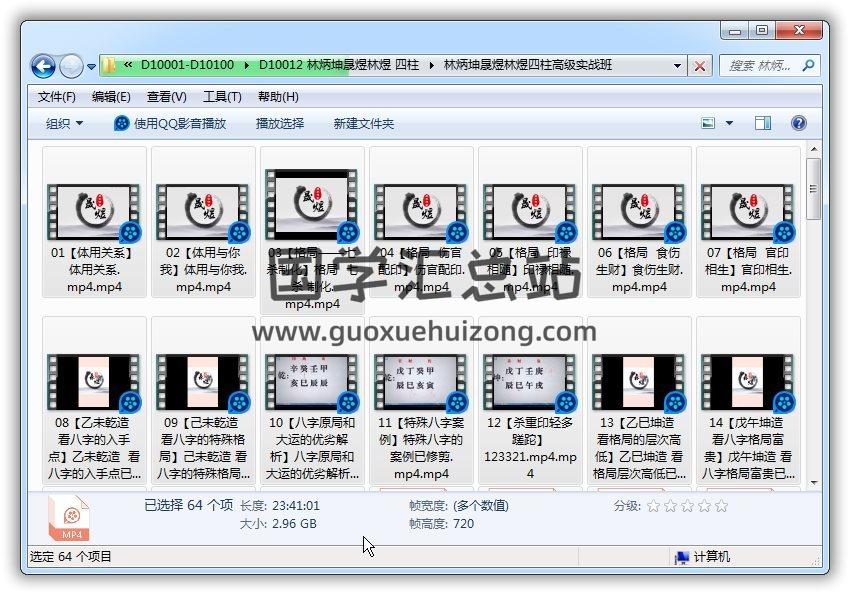
Task: Click 新建文件夹 toolbar button
Action: coord(363,124)
